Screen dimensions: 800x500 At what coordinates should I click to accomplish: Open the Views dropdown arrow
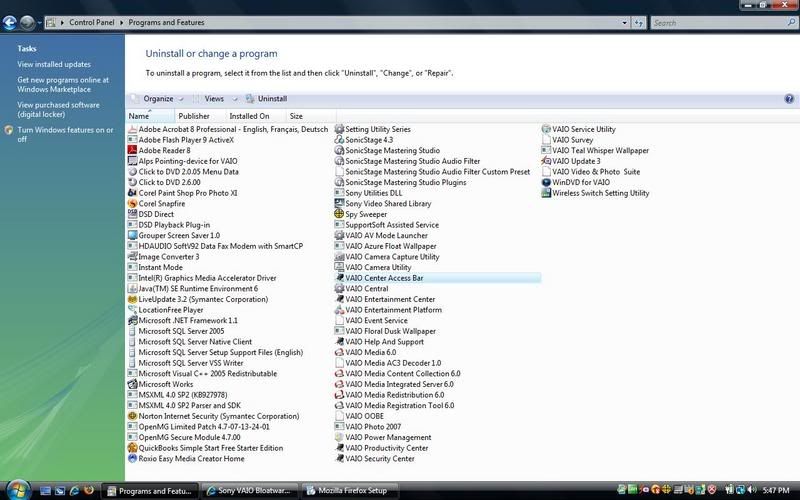235,99
